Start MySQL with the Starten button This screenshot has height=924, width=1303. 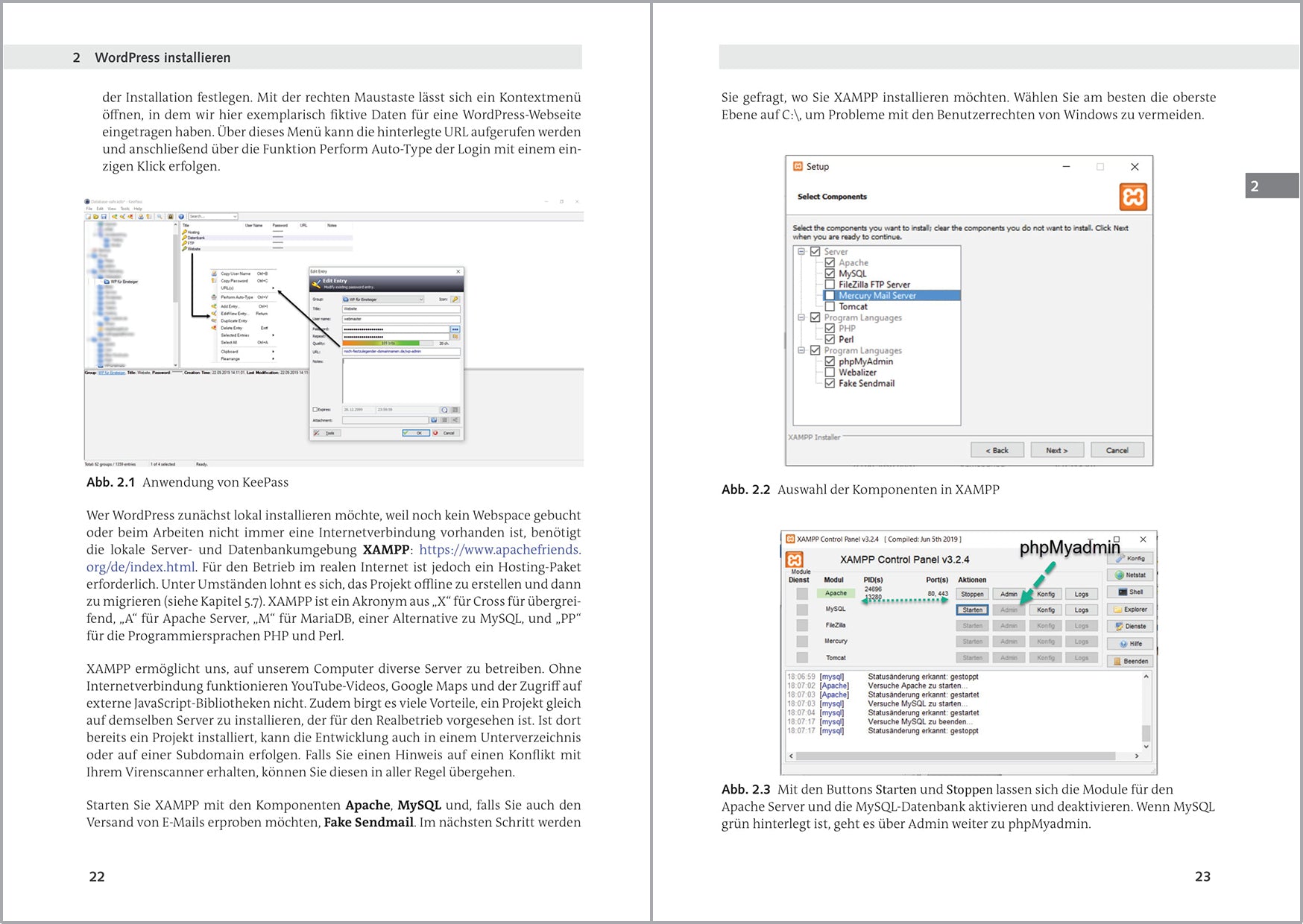pos(972,610)
